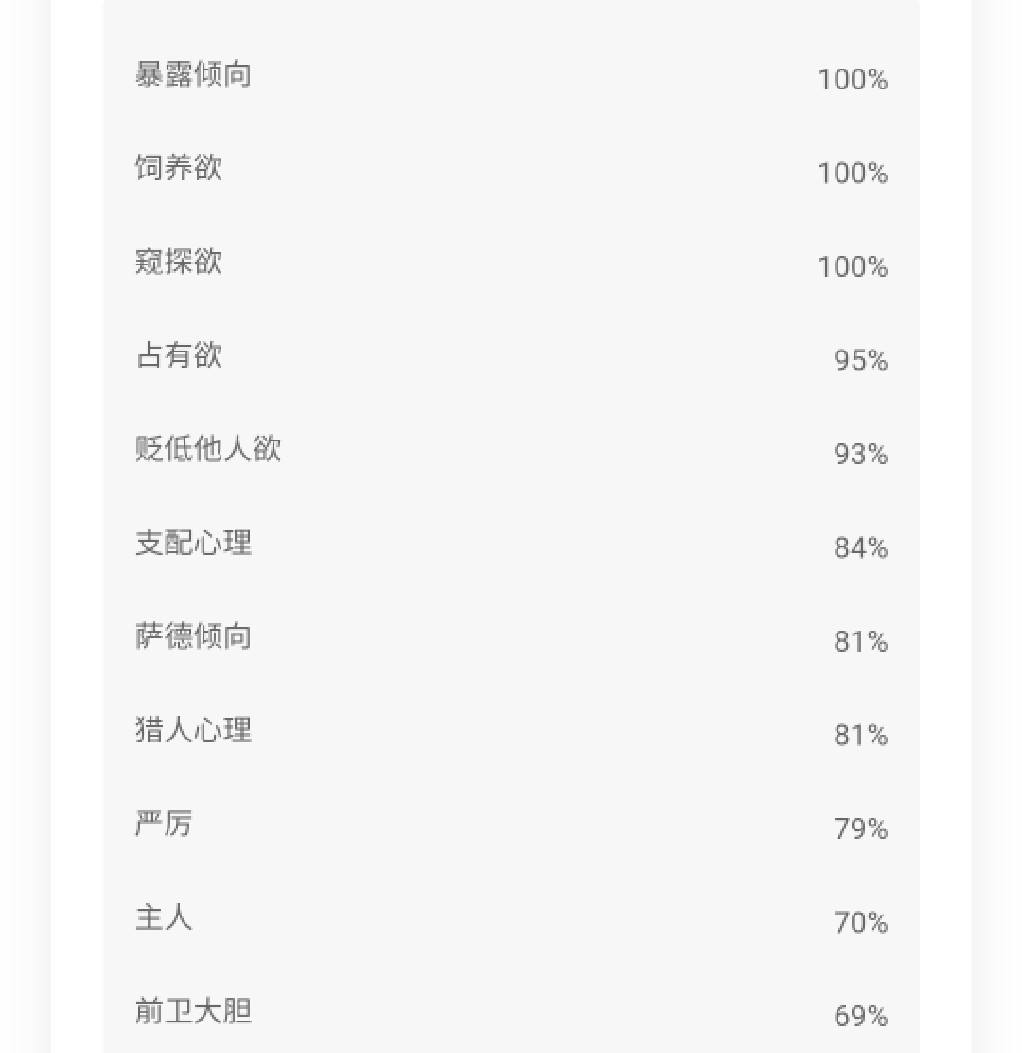Click the 79% score value
Viewport: 1022px width, 1053px height.
pyautogui.click(x=861, y=829)
